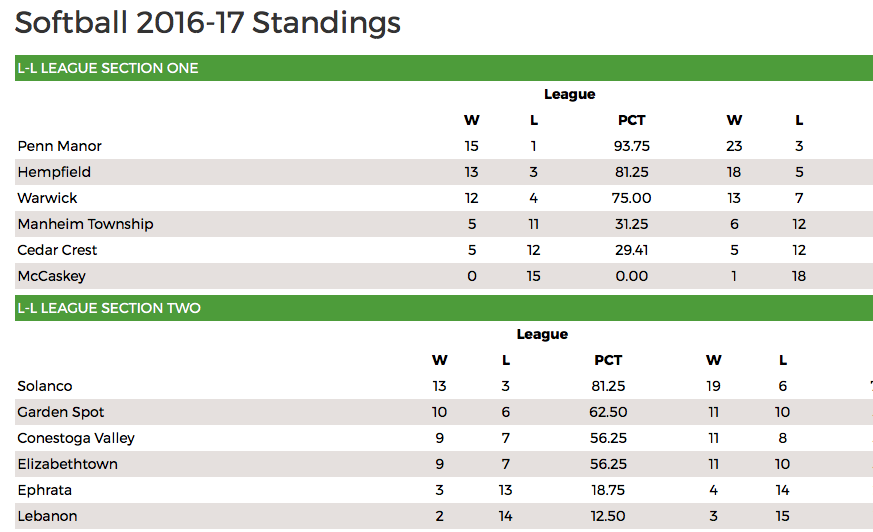Click the Section One PCT column header
This screenshot has width=873, height=532.
[x=631, y=120]
